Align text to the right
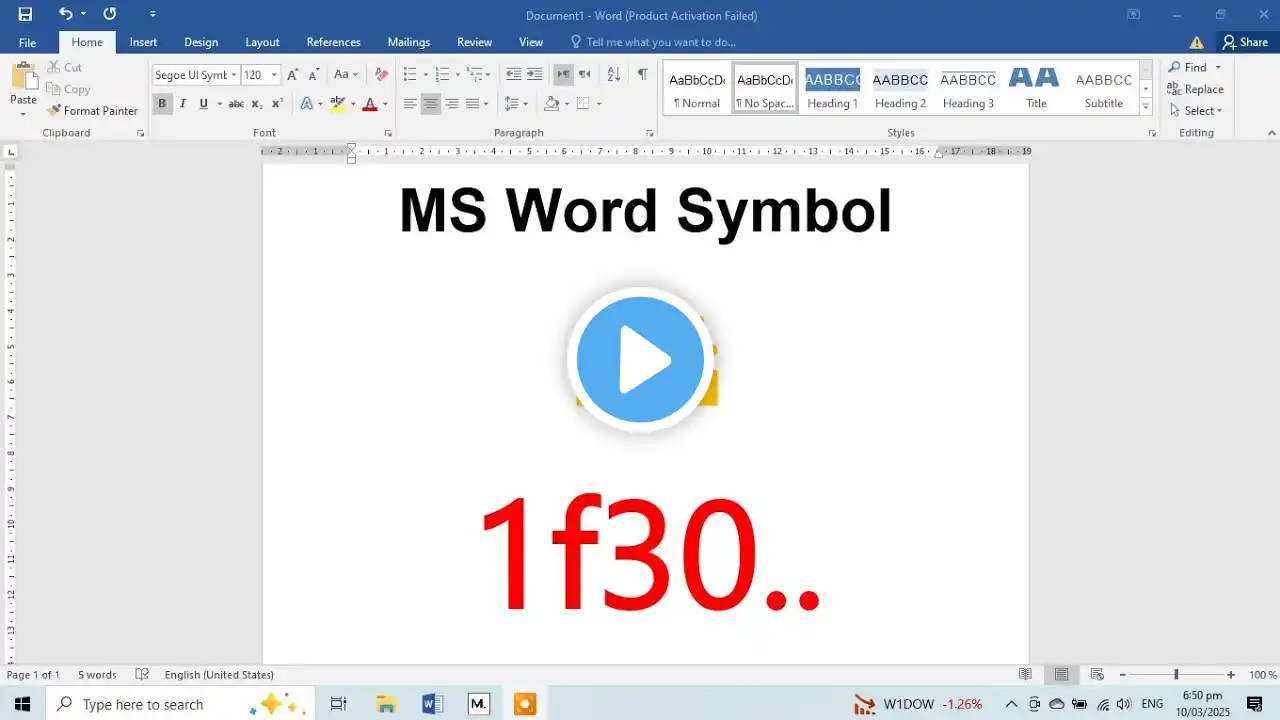The image size is (1280, 720). coord(452,104)
